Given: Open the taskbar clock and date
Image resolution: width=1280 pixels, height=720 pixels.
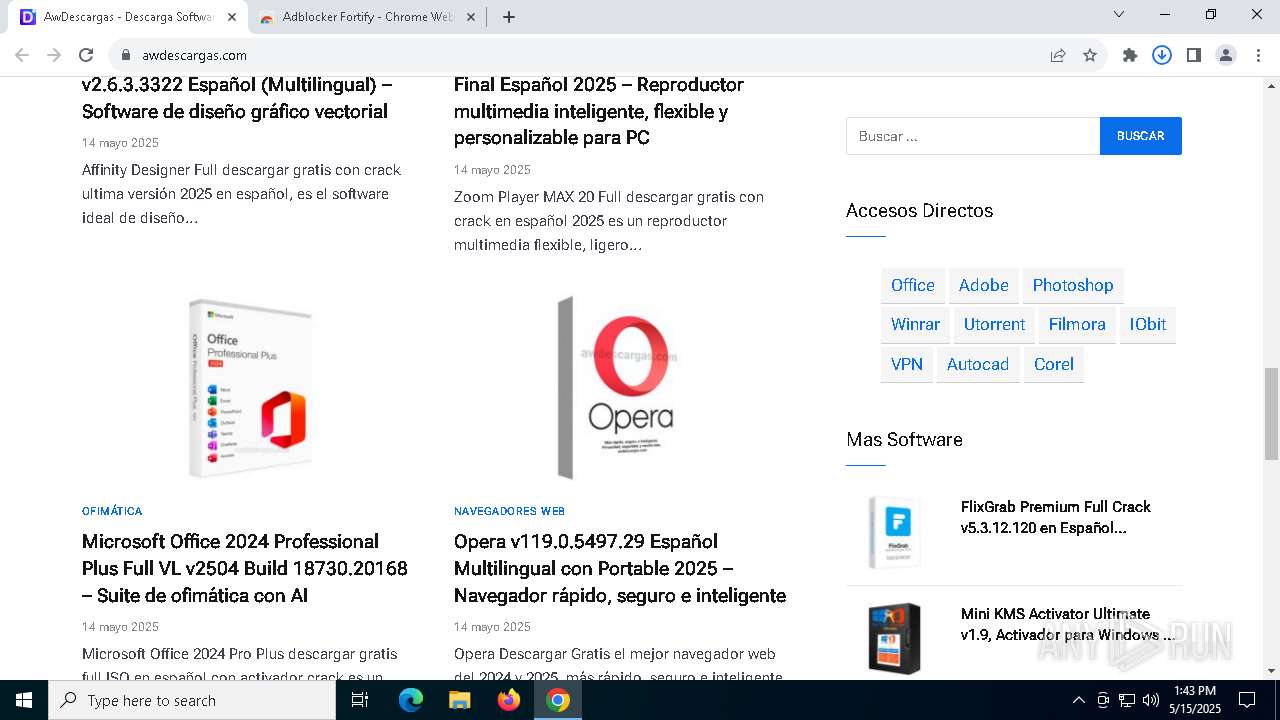Looking at the screenshot, I should pyautogui.click(x=1195, y=700).
